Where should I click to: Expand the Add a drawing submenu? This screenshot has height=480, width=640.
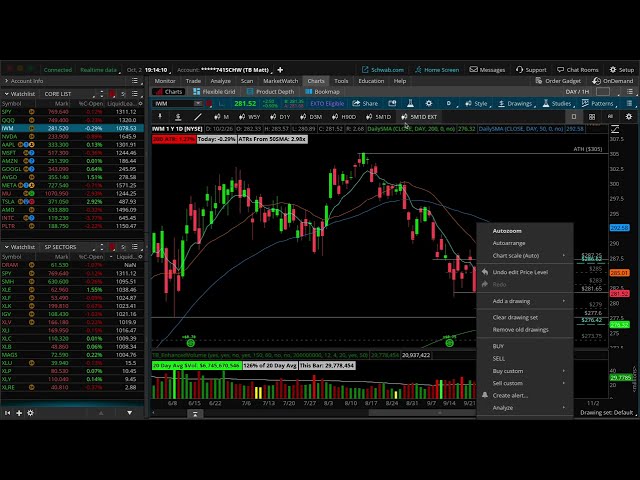(525, 301)
